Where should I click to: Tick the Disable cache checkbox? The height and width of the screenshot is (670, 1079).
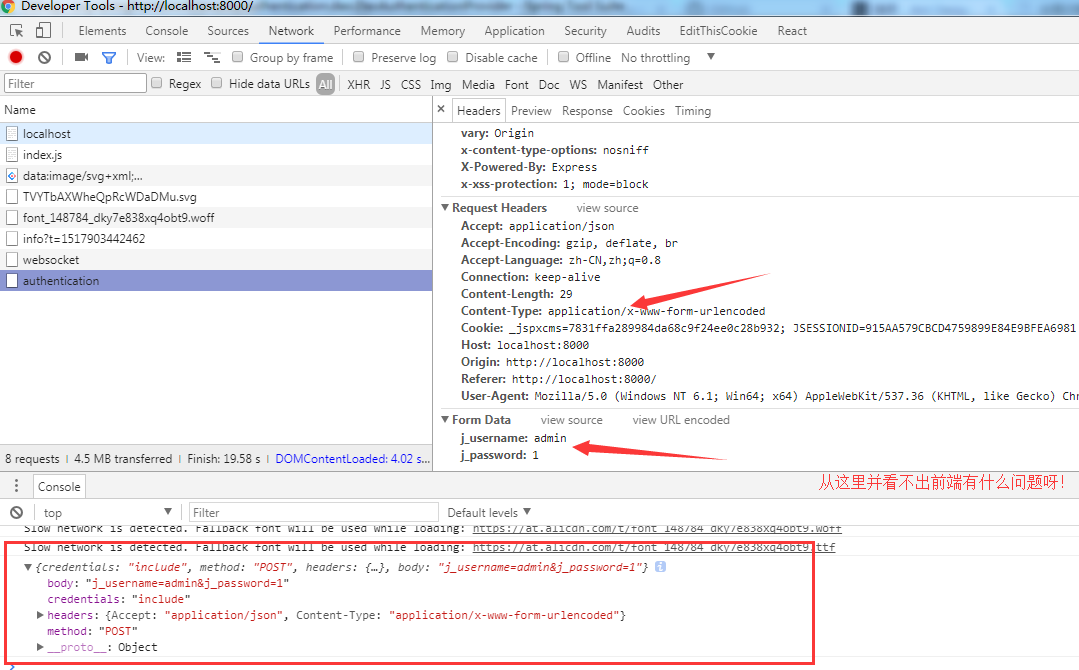pyautogui.click(x=453, y=56)
